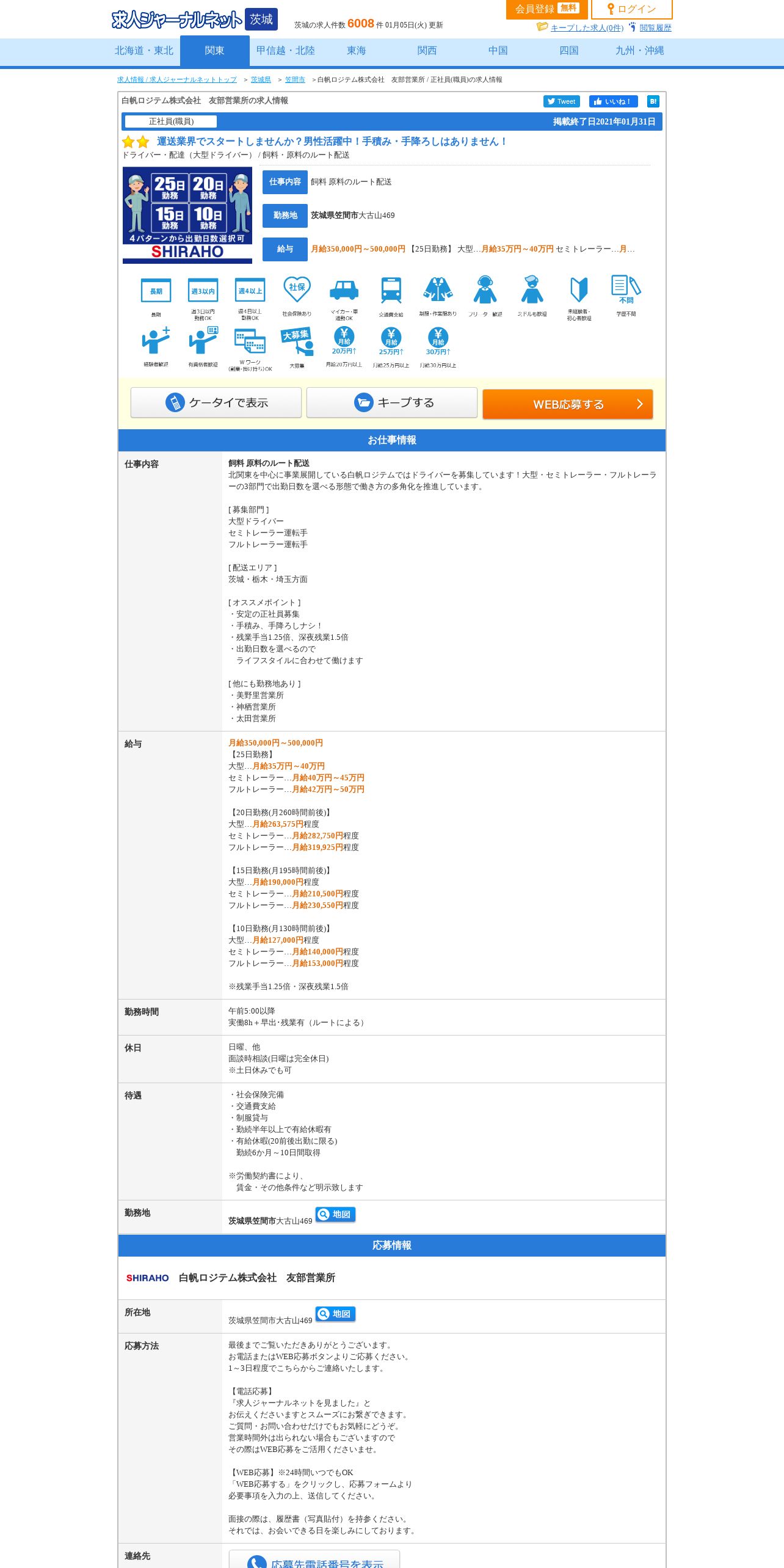Select the 北海道・東北 region tab
784x1568 pixels.
[x=144, y=51]
